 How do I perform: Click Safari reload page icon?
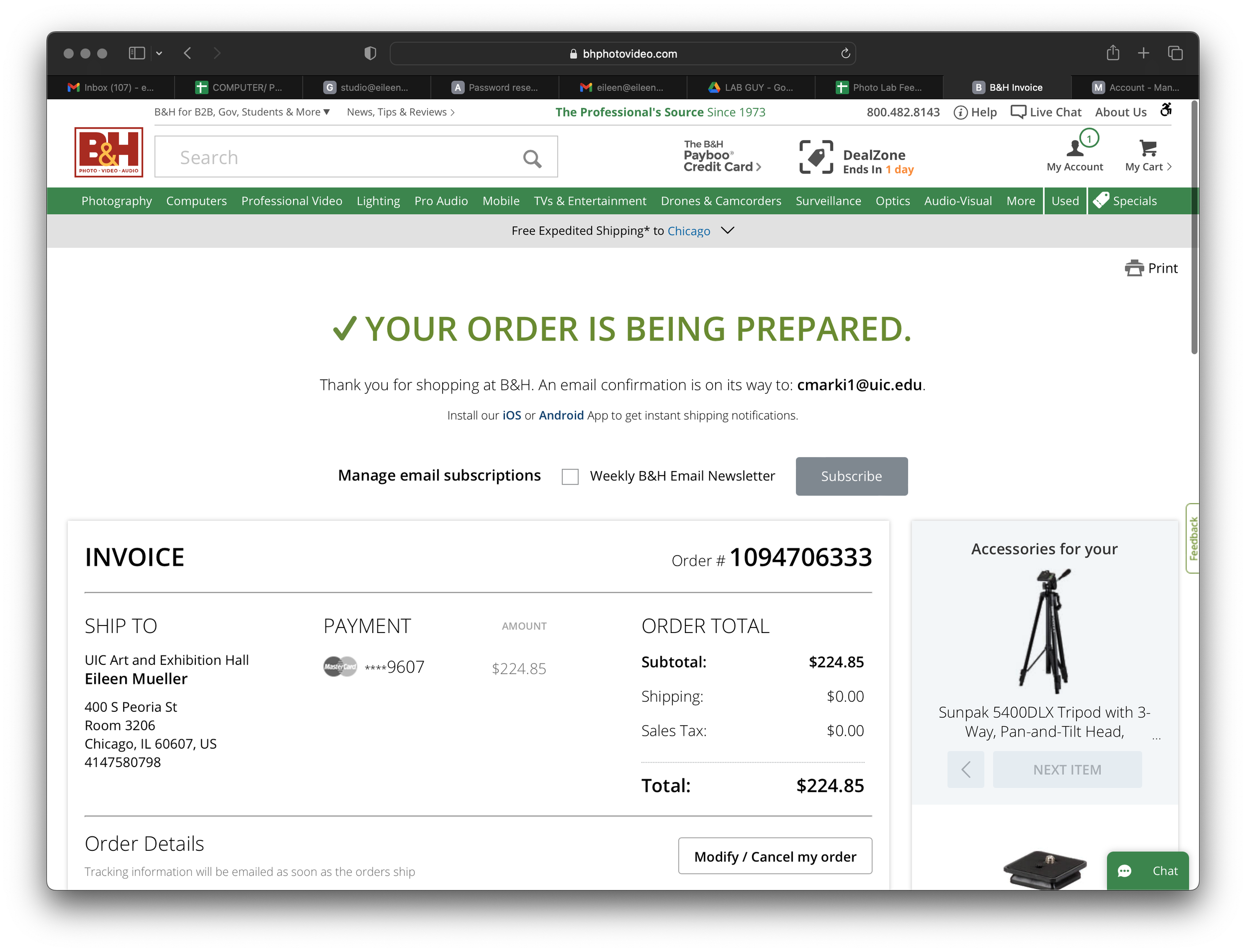pyautogui.click(x=845, y=53)
